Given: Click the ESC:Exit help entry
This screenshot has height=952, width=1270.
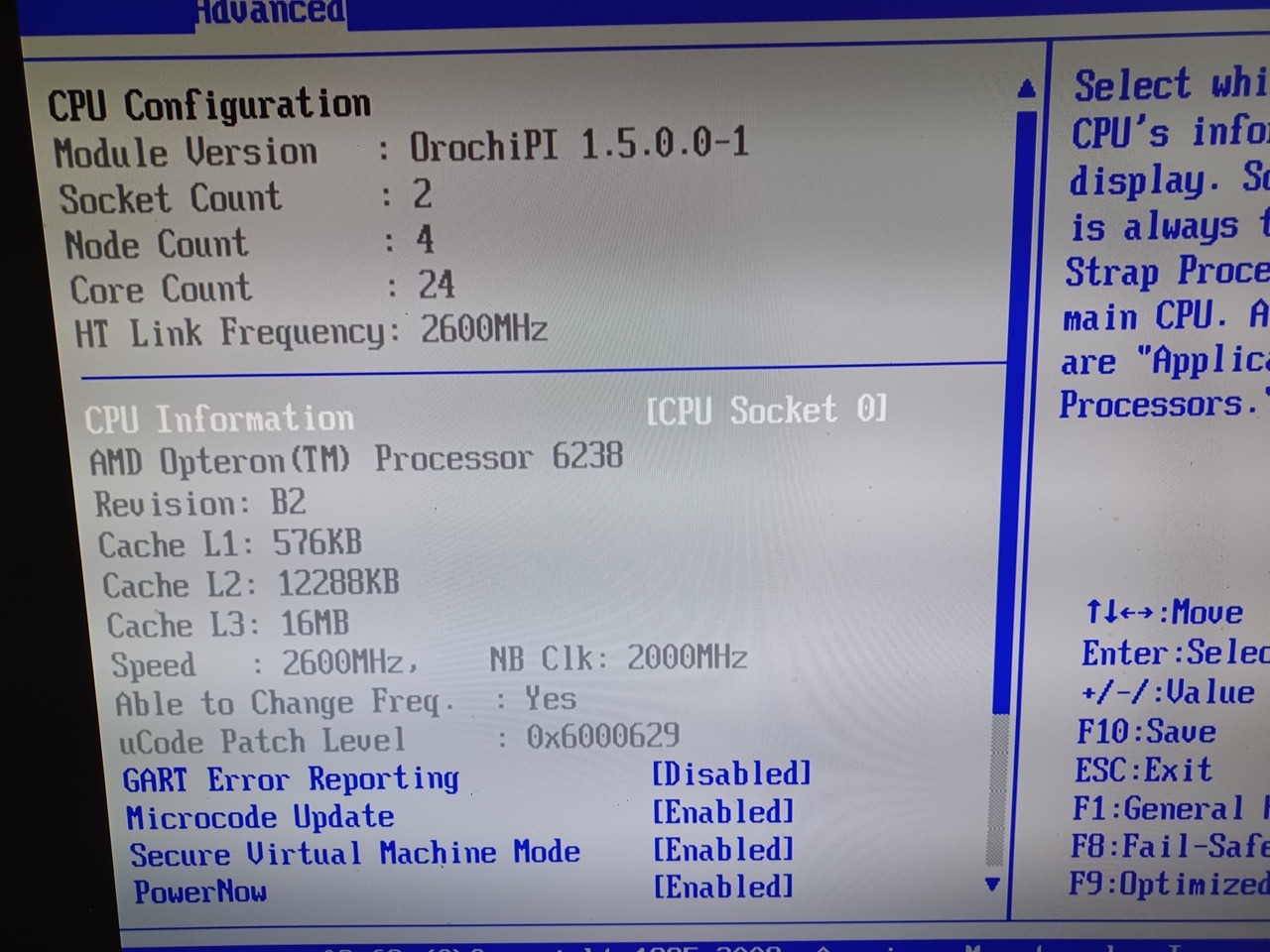Looking at the screenshot, I should pyautogui.click(x=1143, y=770).
